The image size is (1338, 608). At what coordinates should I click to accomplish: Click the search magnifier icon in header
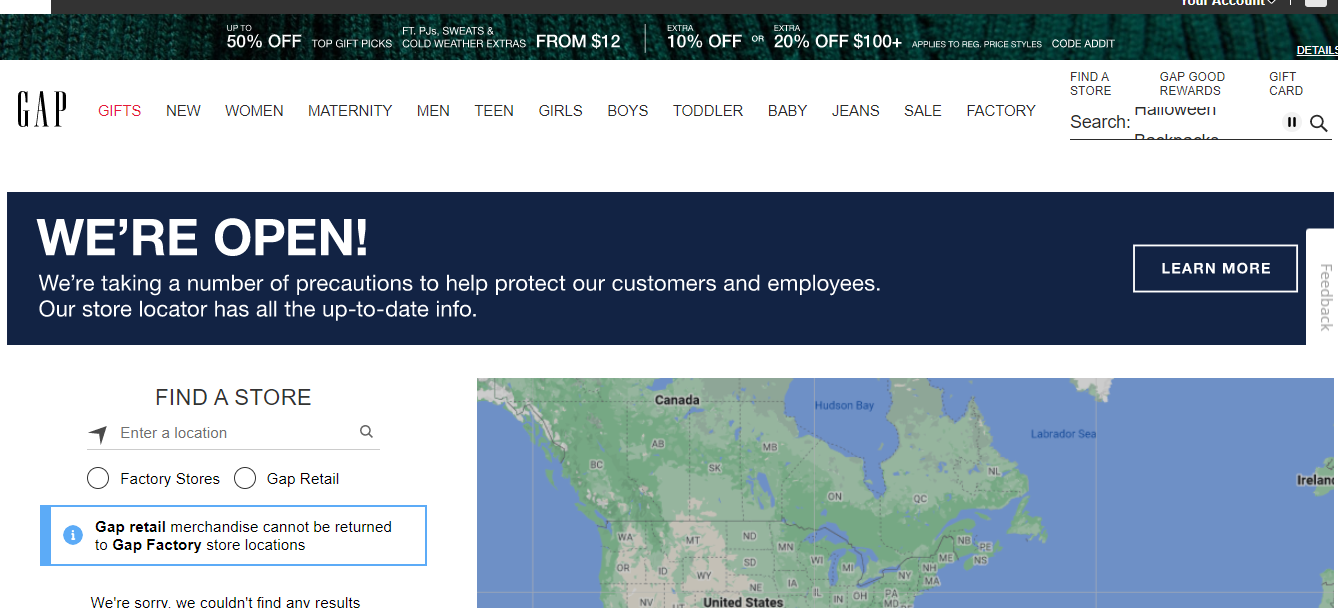click(1319, 123)
